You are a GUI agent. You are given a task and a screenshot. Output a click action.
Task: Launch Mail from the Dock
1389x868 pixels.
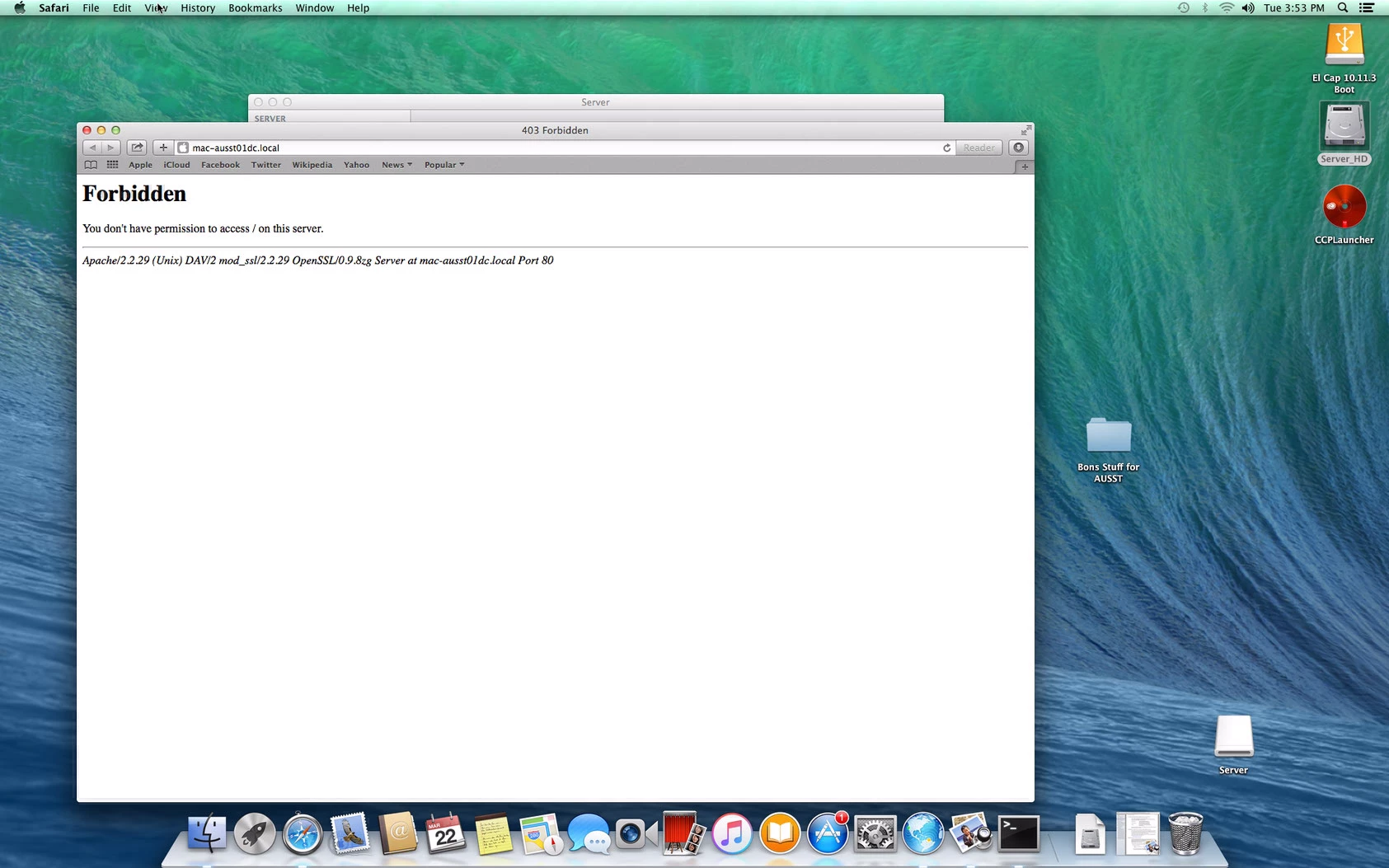[x=350, y=833]
